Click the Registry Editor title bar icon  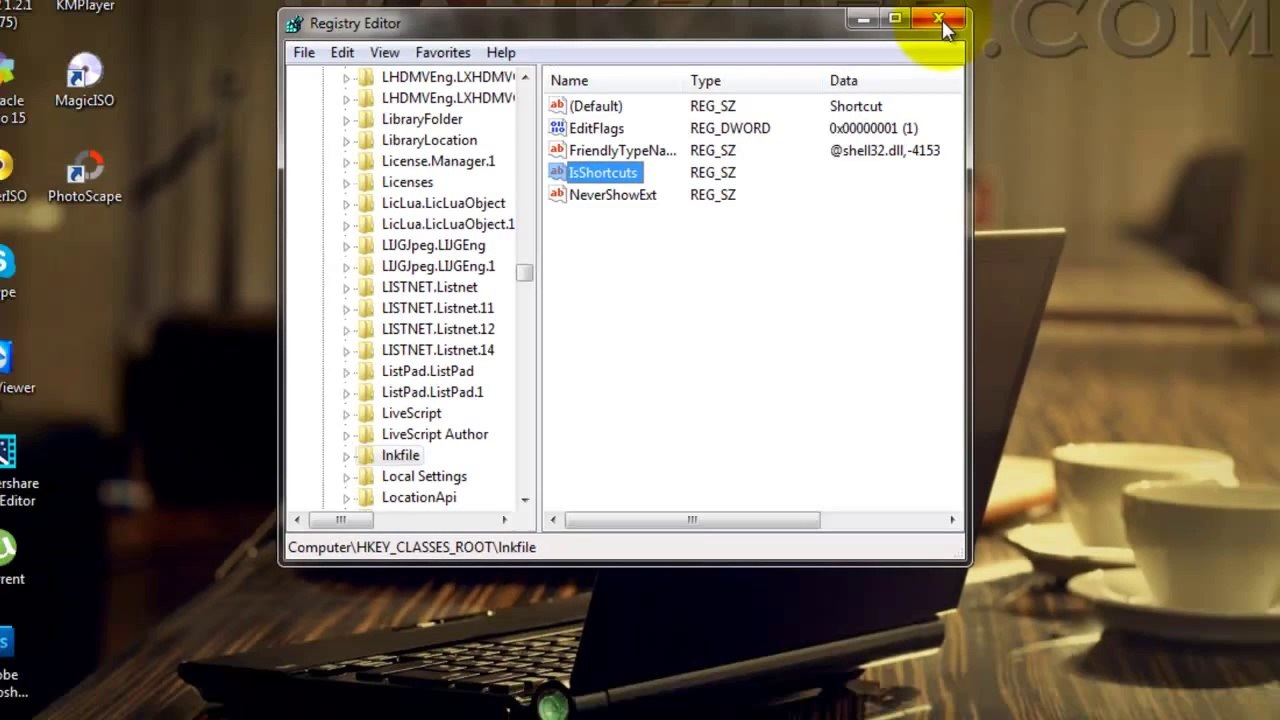click(x=294, y=24)
